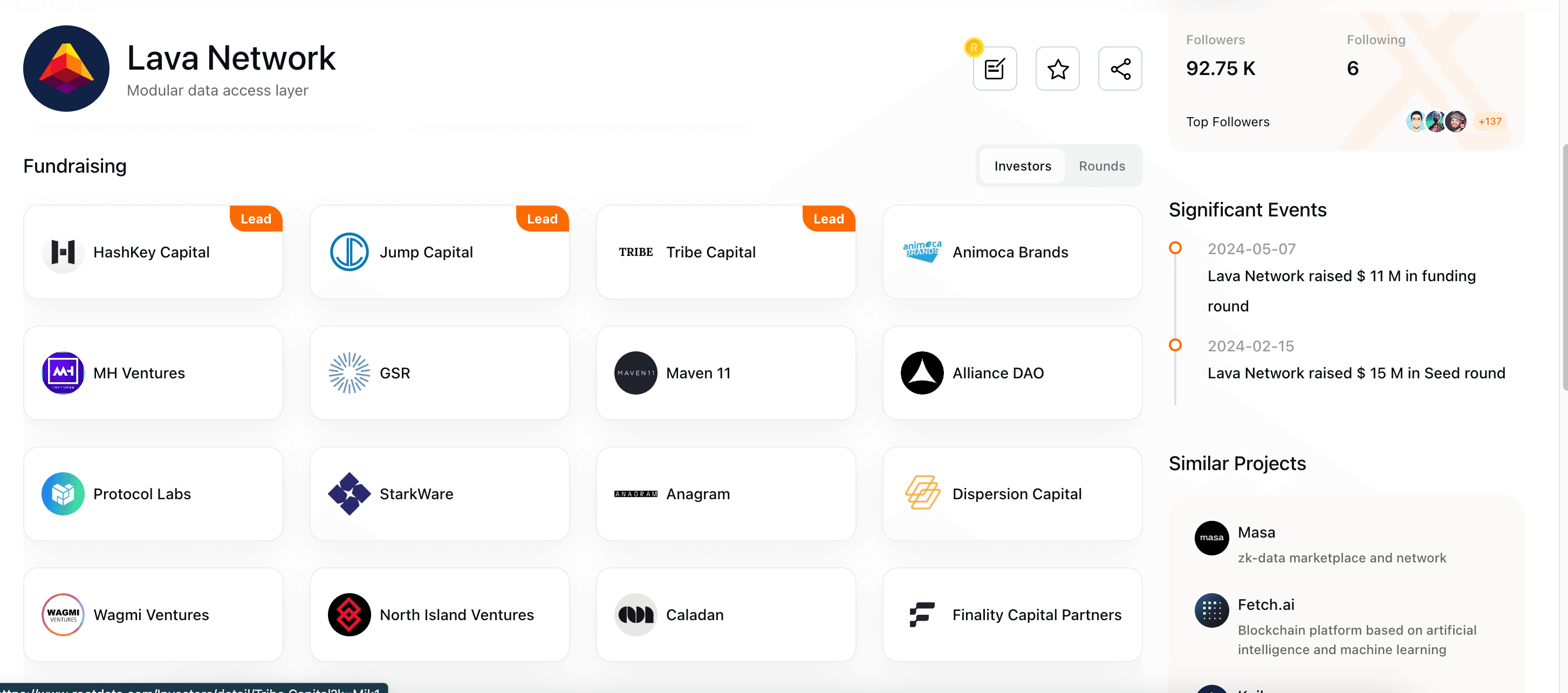Image resolution: width=1568 pixels, height=693 pixels.
Task: Click the Jump Capital logo
Action: (x=350, y=252)
